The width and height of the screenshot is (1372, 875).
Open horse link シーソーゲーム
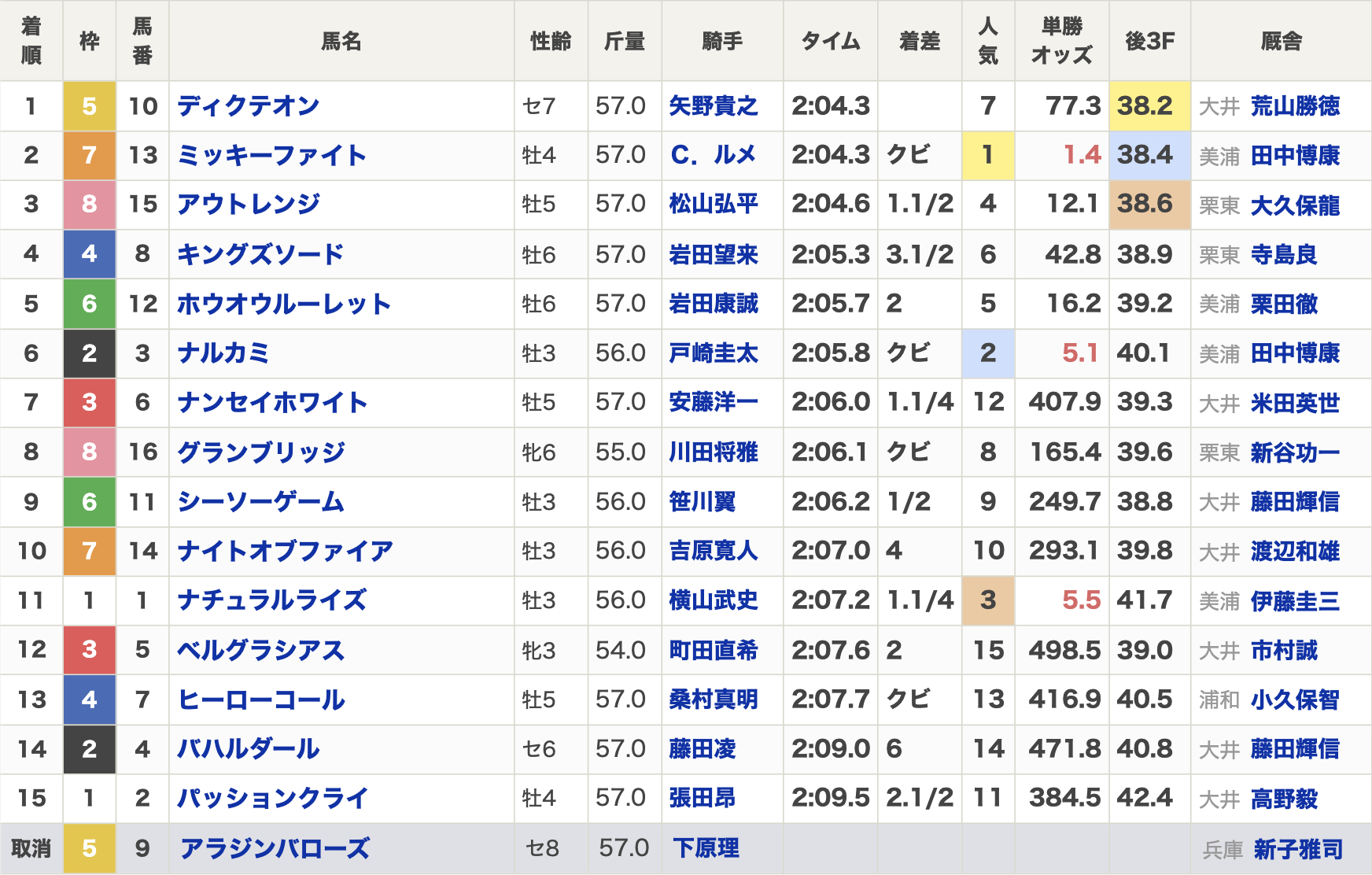pyautogui.click(x=260, y=502)
